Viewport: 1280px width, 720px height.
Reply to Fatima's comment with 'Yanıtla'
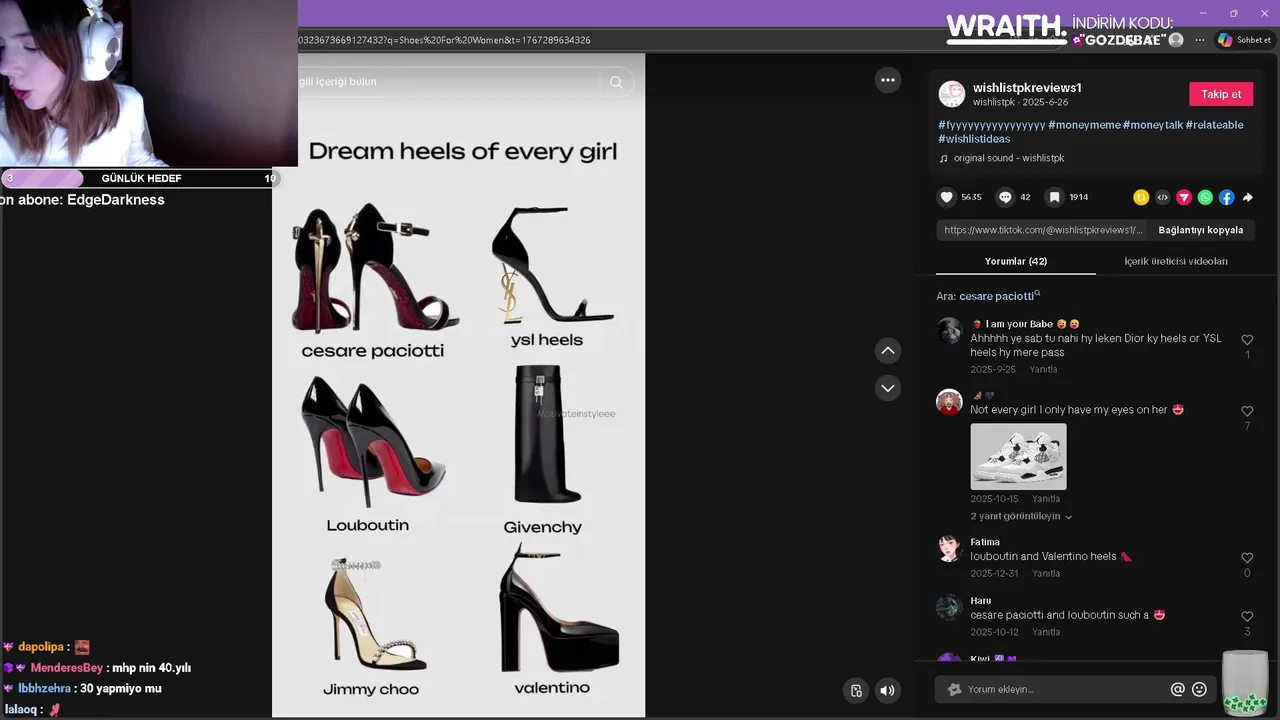(x=1046, y=573)
